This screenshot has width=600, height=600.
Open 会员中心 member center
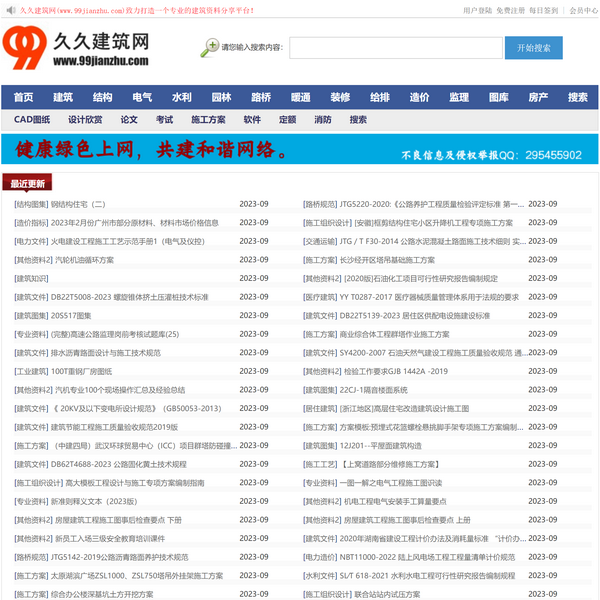583,11
